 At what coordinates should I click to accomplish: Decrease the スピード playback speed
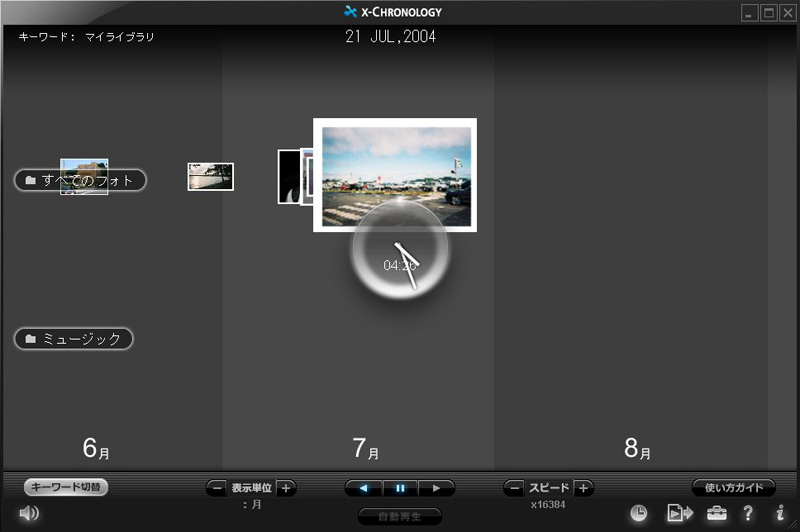coord(514,488)
